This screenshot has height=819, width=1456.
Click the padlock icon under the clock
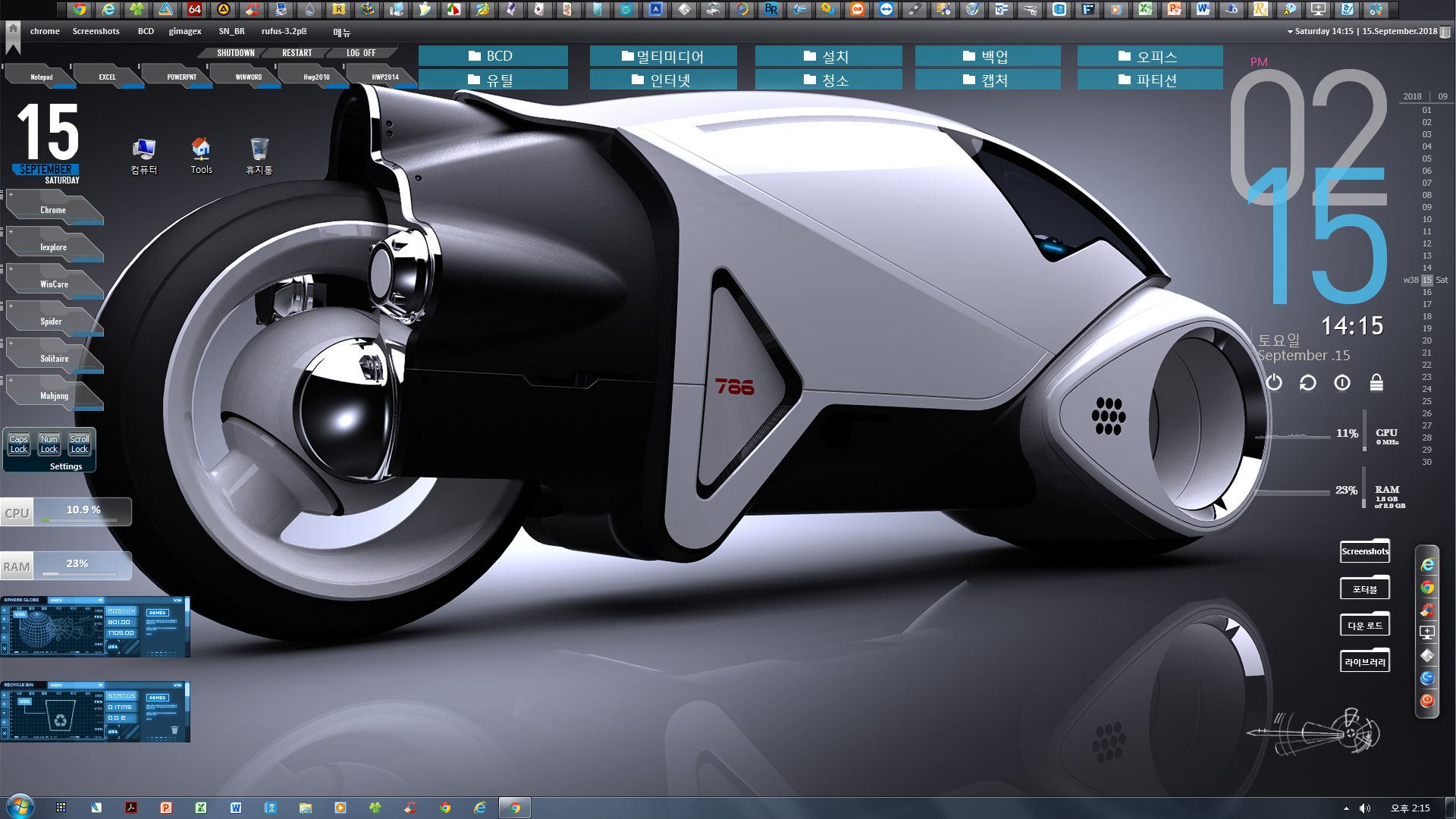click(1376, 383)
